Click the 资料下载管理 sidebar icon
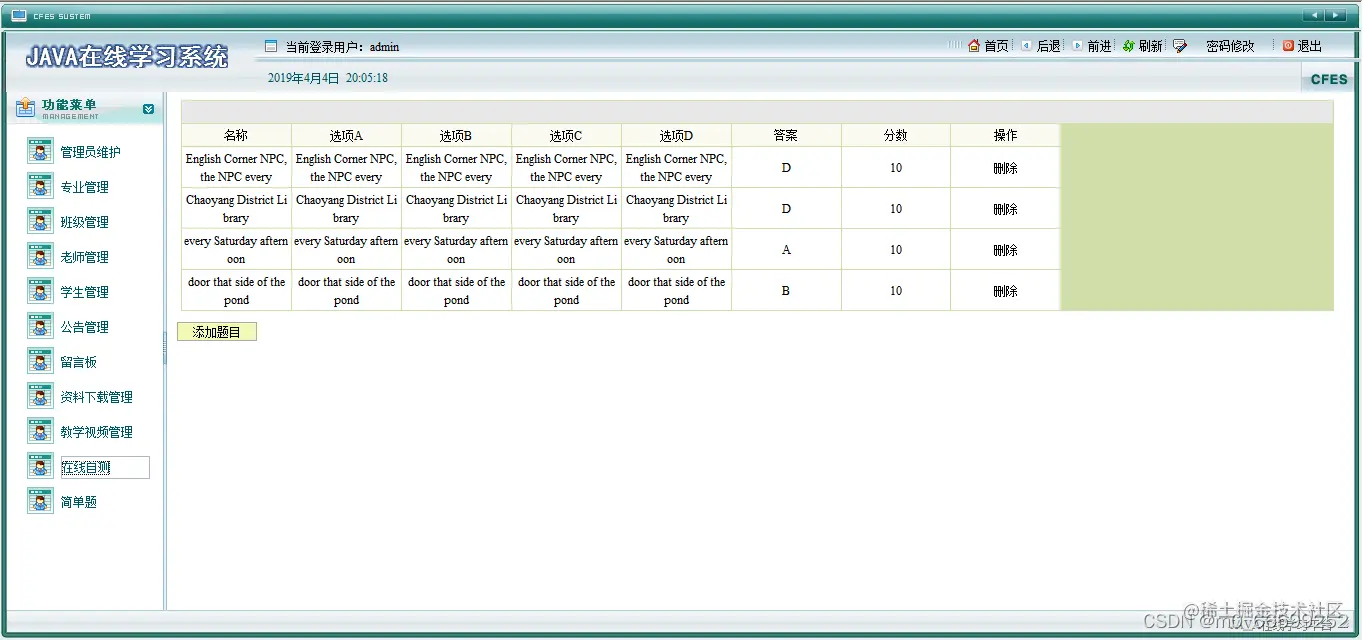Screen dimensions: 1363x640 click(x=40, y=397)
